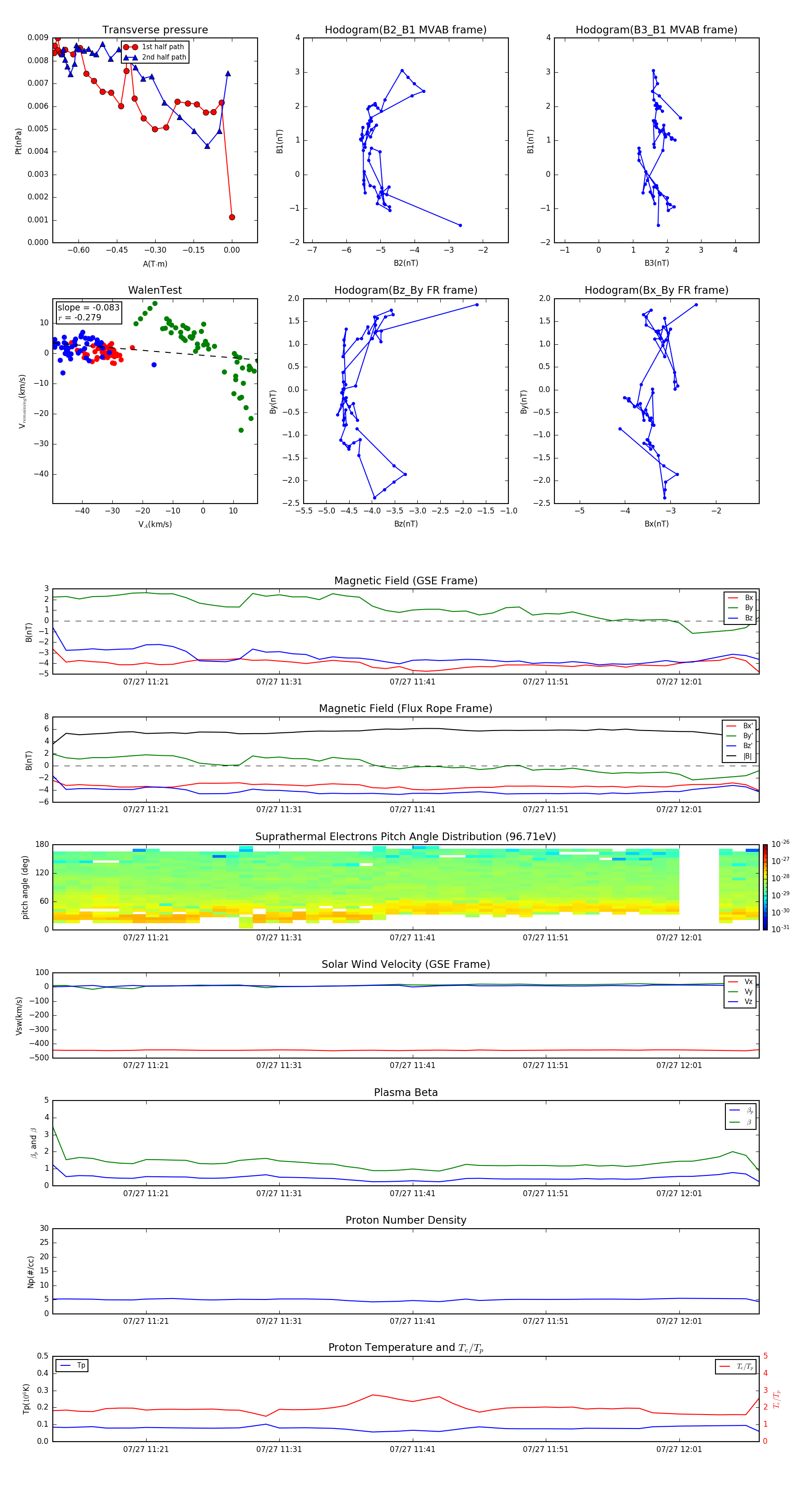Click the "Bx(nT)" x-axis label

656,524
